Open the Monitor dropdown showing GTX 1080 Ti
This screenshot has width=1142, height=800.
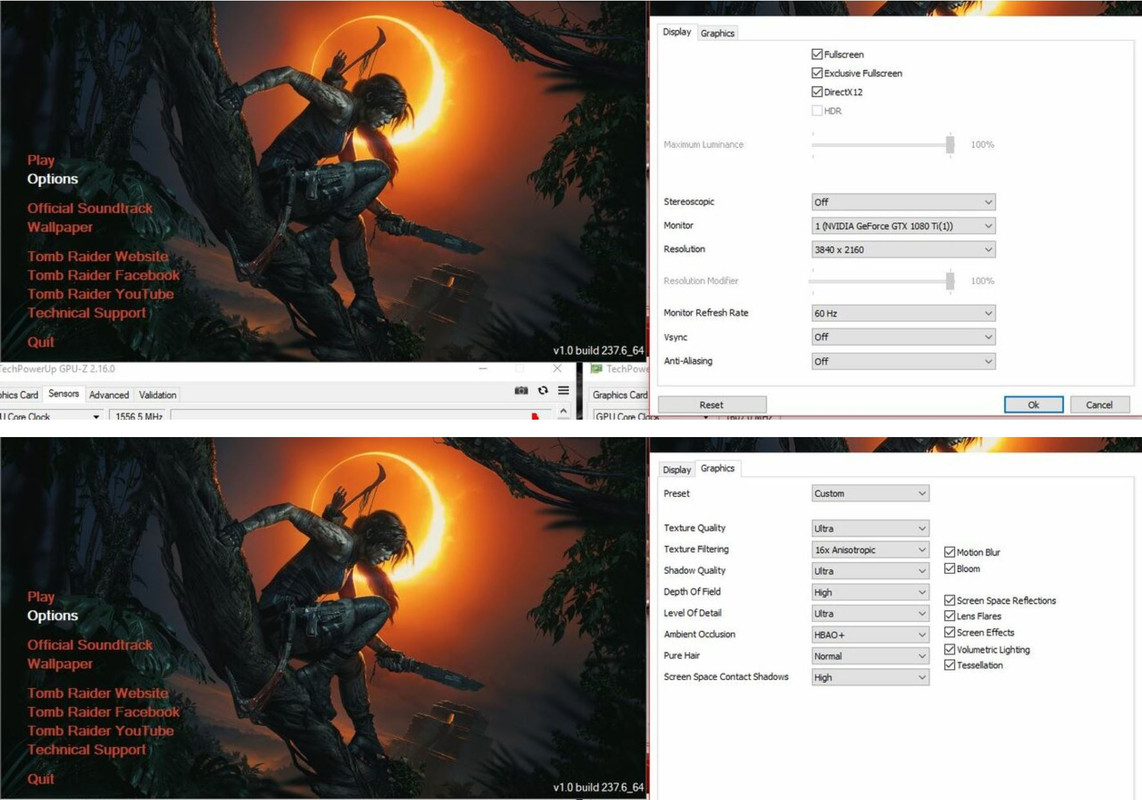[903, 226]
